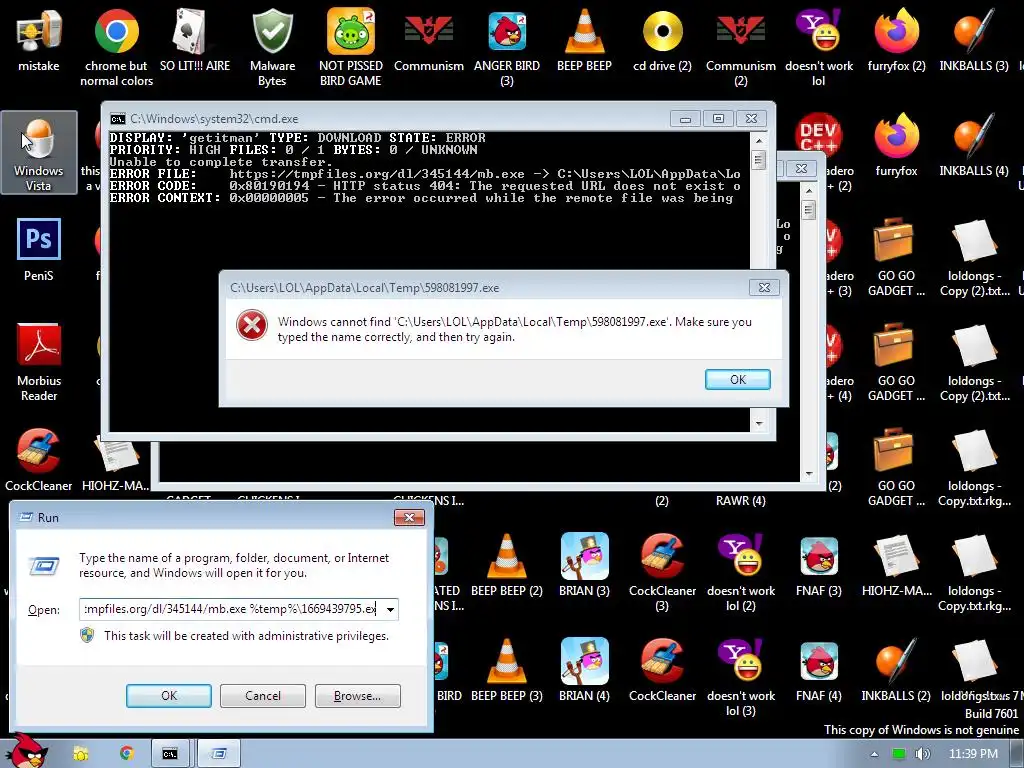Open the 'cd drive (2)' disc icon
1024x768 pixels.
click(662, 39)
